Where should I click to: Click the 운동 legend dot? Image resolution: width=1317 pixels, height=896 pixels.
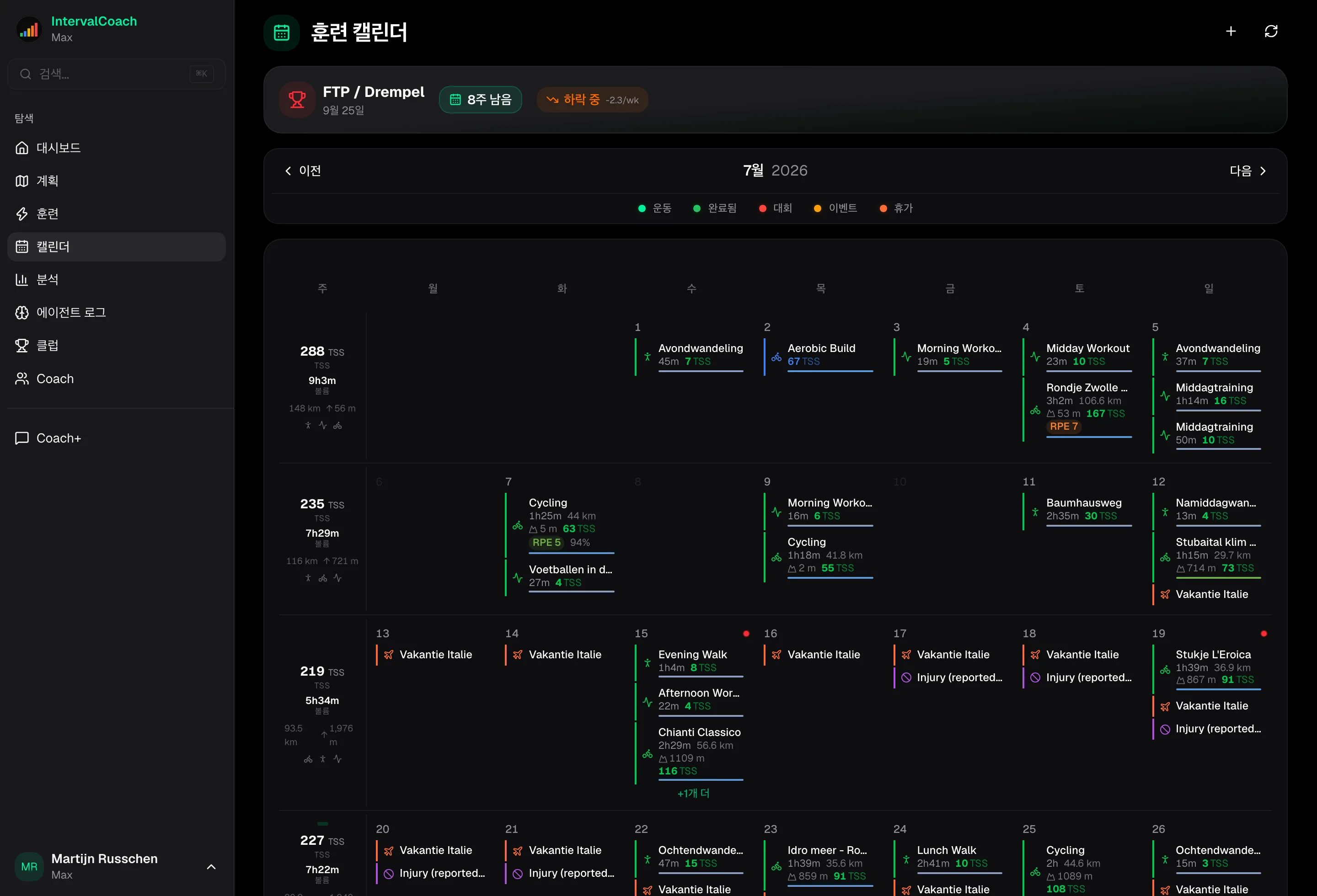642,208
